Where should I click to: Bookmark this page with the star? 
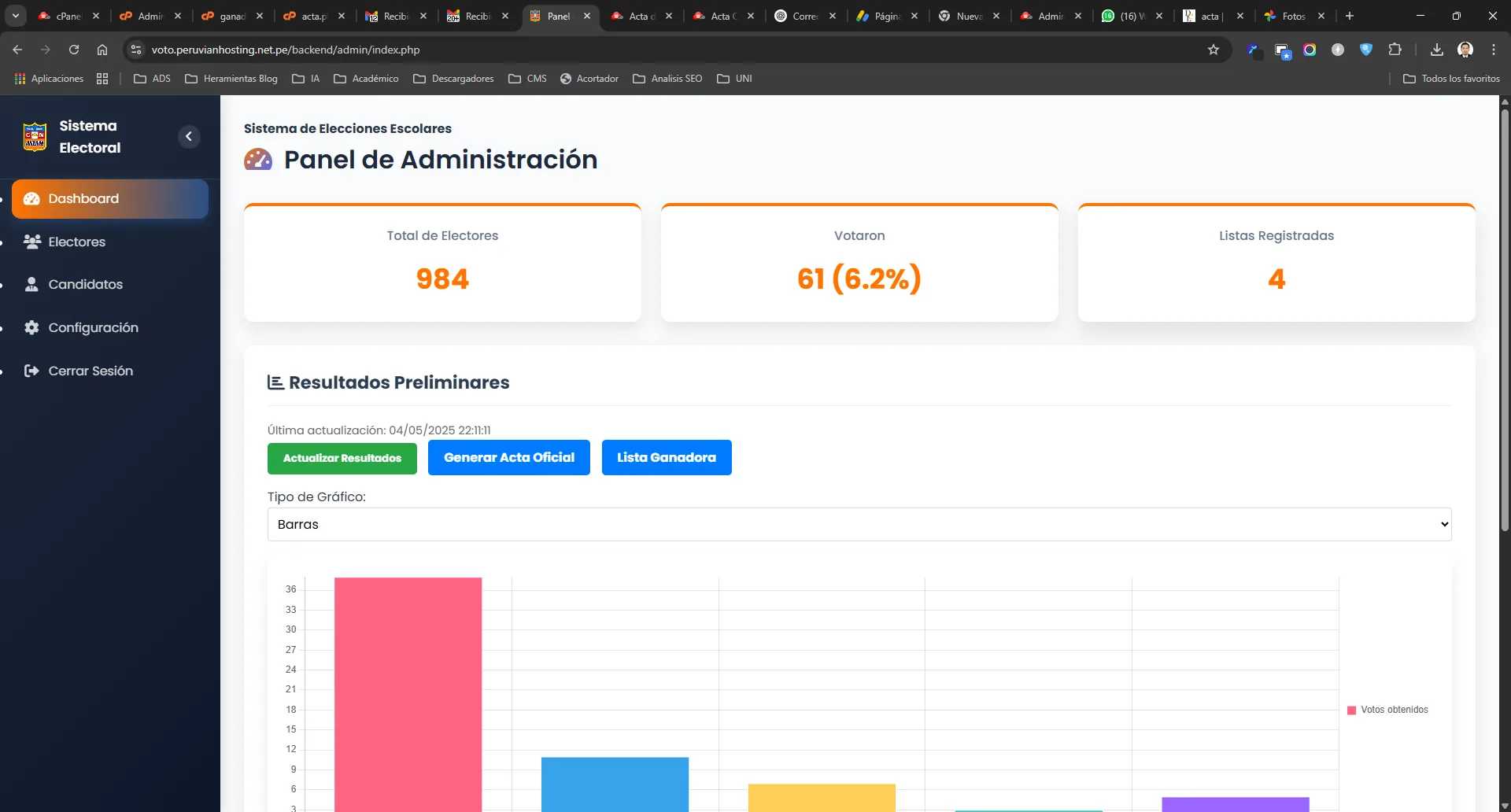[x=1214, y=50]
